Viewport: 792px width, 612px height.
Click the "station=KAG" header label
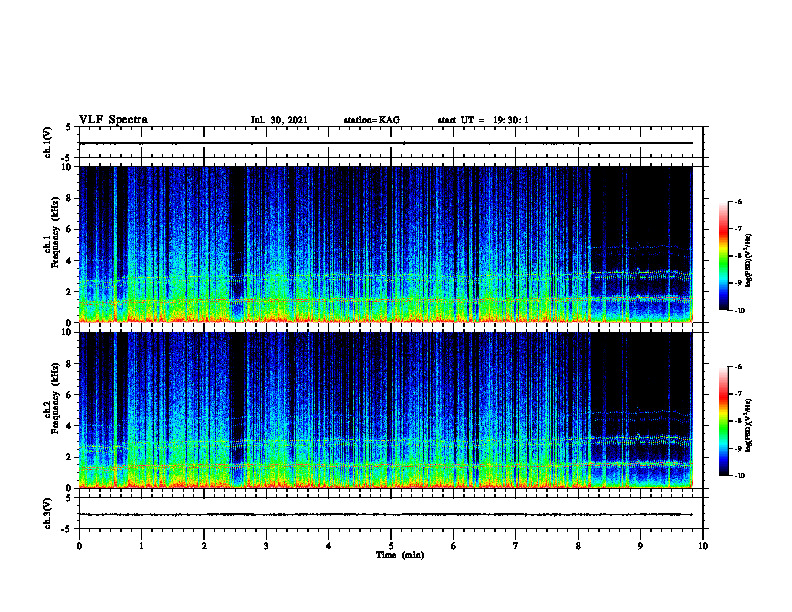tap(372, 120)
